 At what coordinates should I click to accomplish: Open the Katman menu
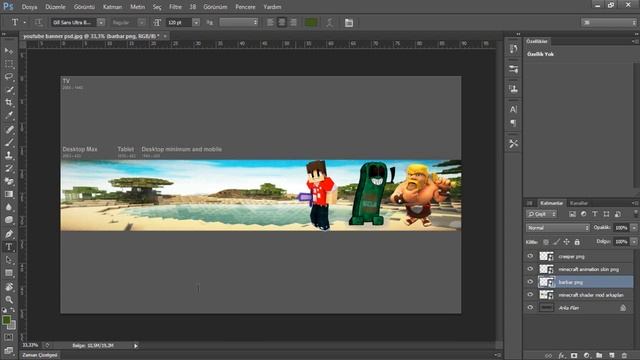click(x=112, y=7)
